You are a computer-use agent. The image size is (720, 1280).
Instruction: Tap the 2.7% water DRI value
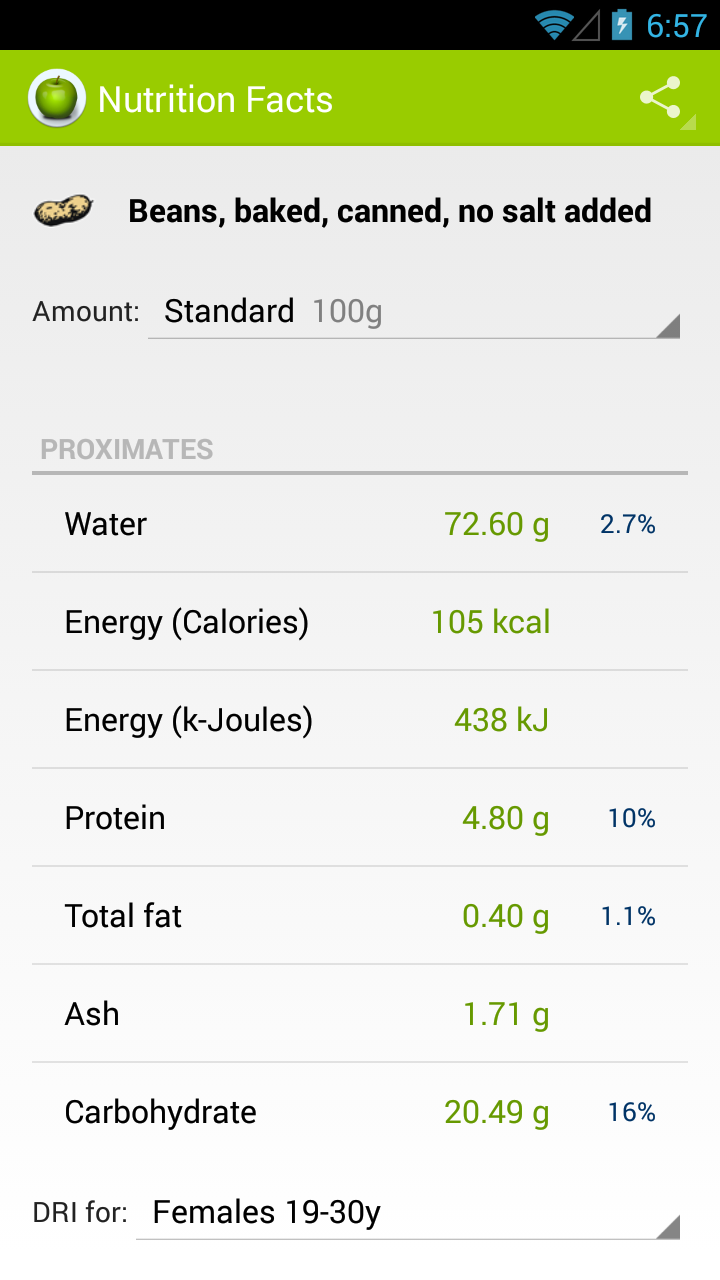(x=628, y=524)
